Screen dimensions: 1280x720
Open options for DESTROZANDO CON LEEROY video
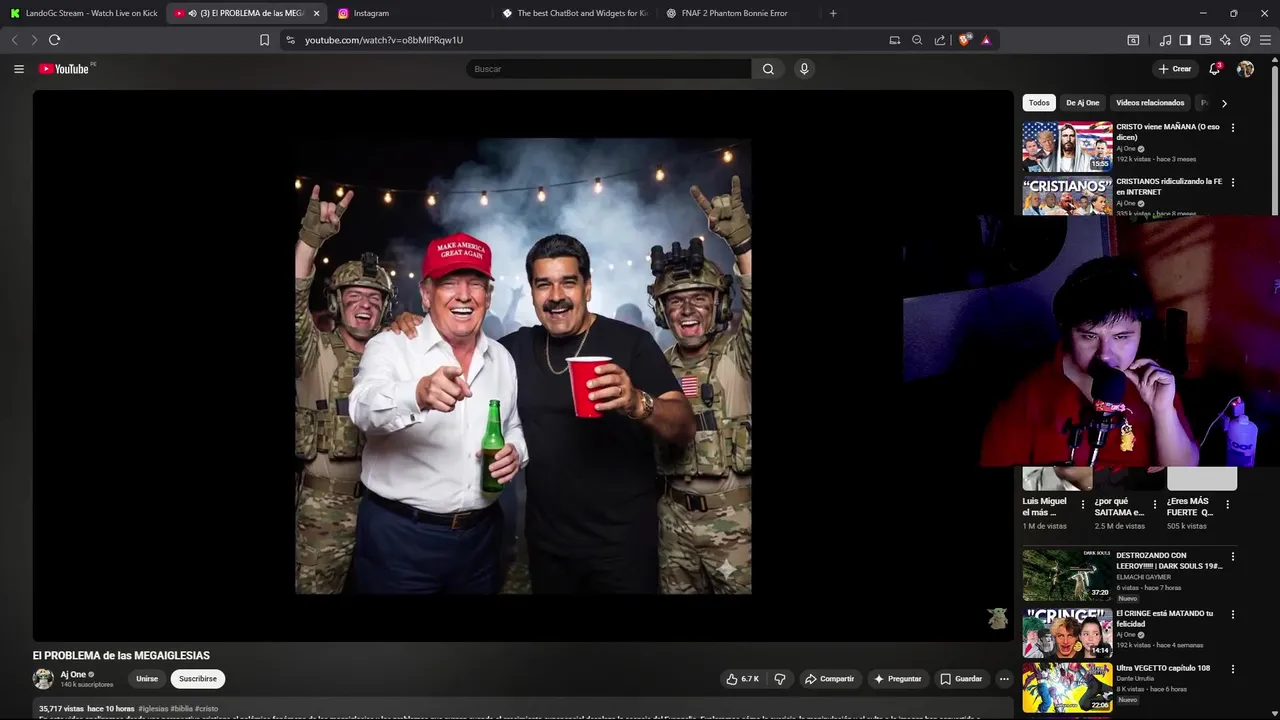click(1232, 556)
